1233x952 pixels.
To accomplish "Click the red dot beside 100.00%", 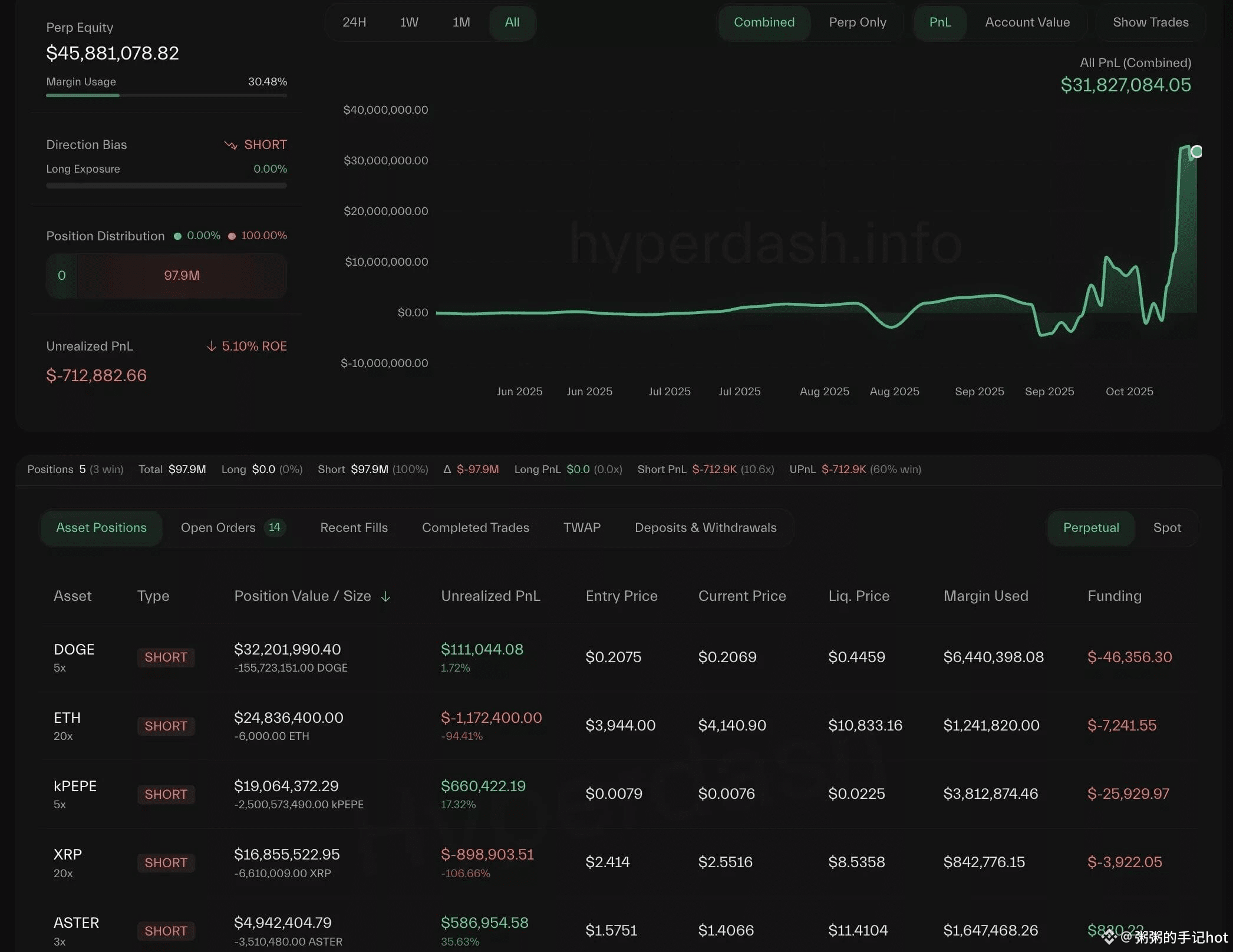I will (x=232, y=236).
